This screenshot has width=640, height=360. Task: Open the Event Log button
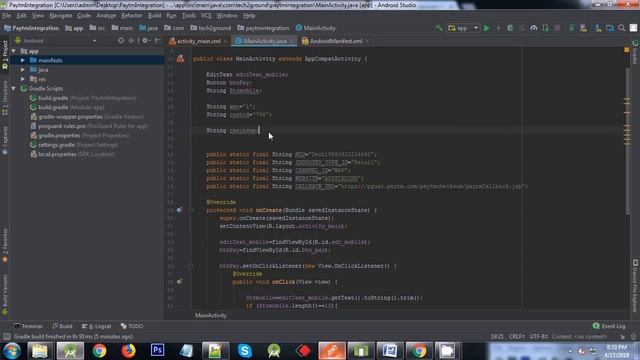[x=609, y=326]
